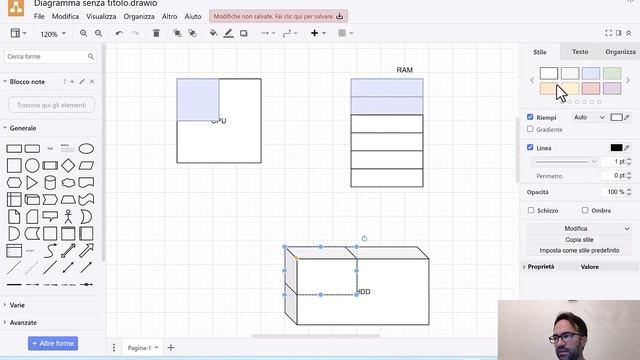Close the Blocco note section
Image resolution: width=640 pixels, height=360 pixels.
pos(92,82)
